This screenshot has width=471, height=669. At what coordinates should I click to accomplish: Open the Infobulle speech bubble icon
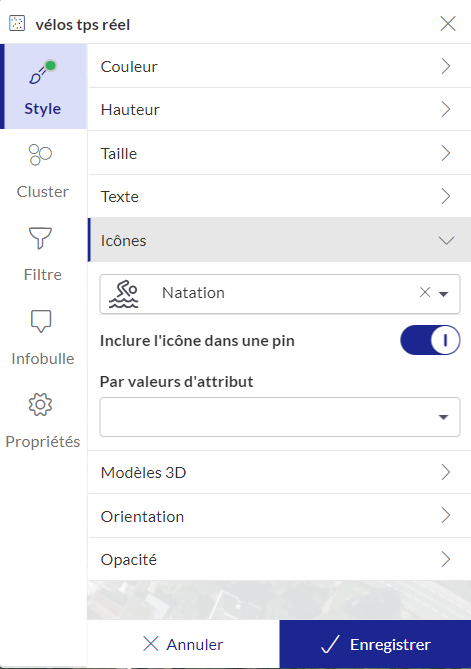pyautogui.click(x=41, y=321)
